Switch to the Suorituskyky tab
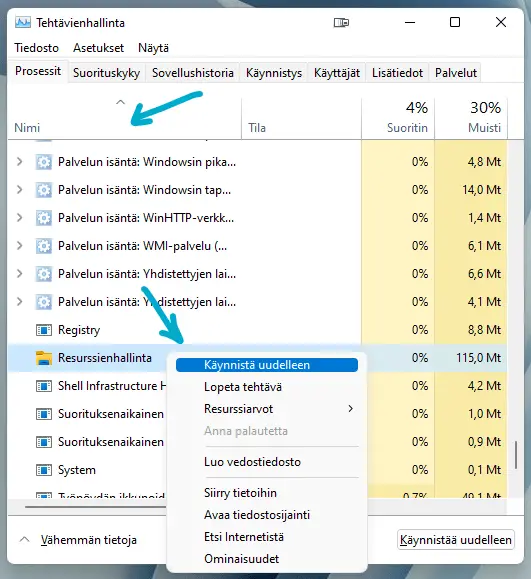 [106, 73]
